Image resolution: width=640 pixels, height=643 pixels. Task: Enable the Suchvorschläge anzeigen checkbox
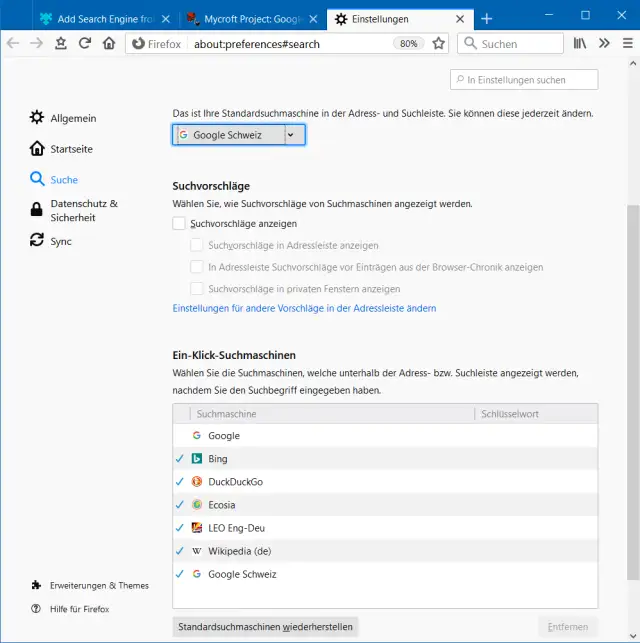click(180, 224)
